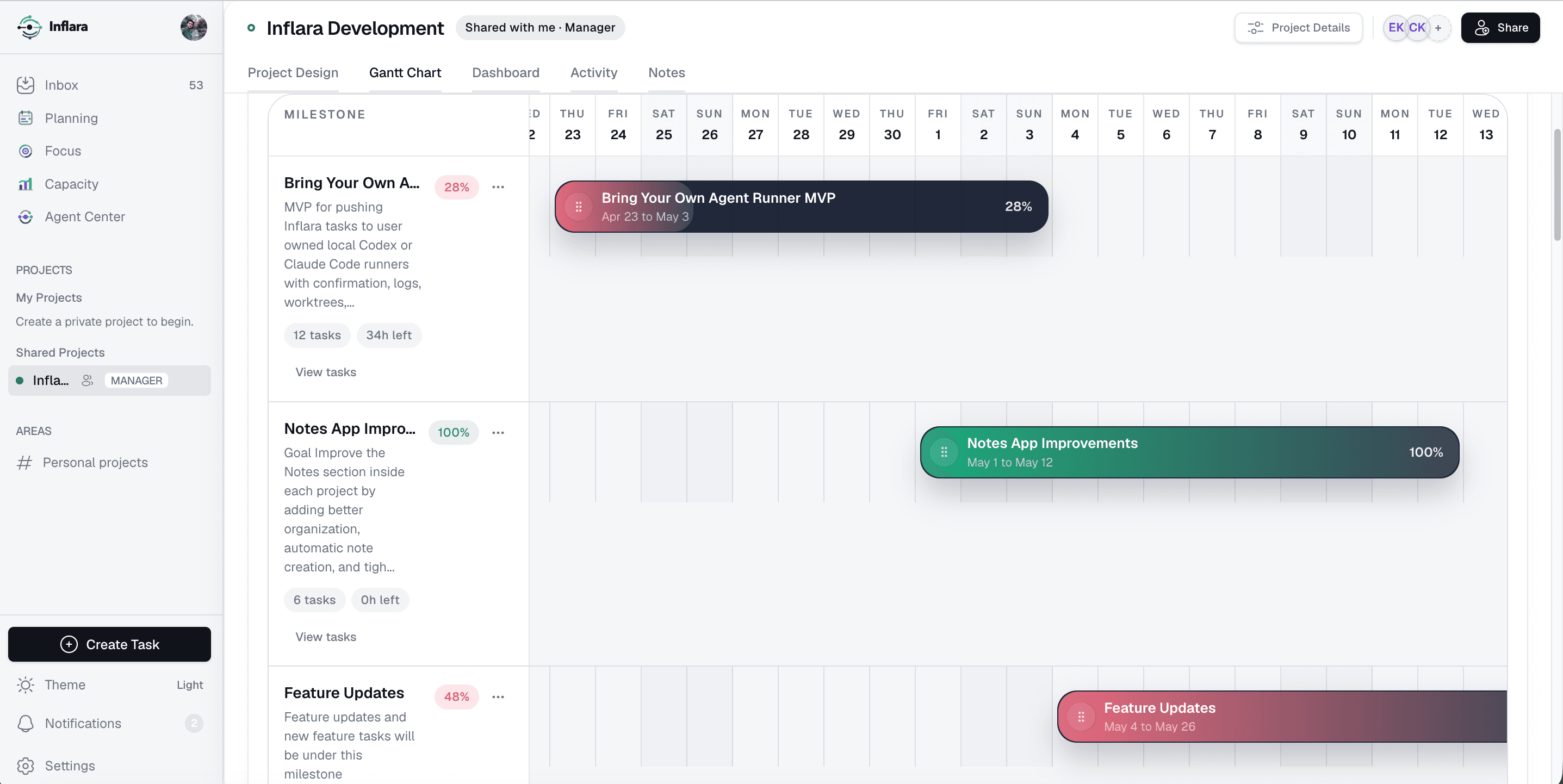Switch to the Project Design tab
Screen dimensions: 1563x784
[x=293, y=72]
